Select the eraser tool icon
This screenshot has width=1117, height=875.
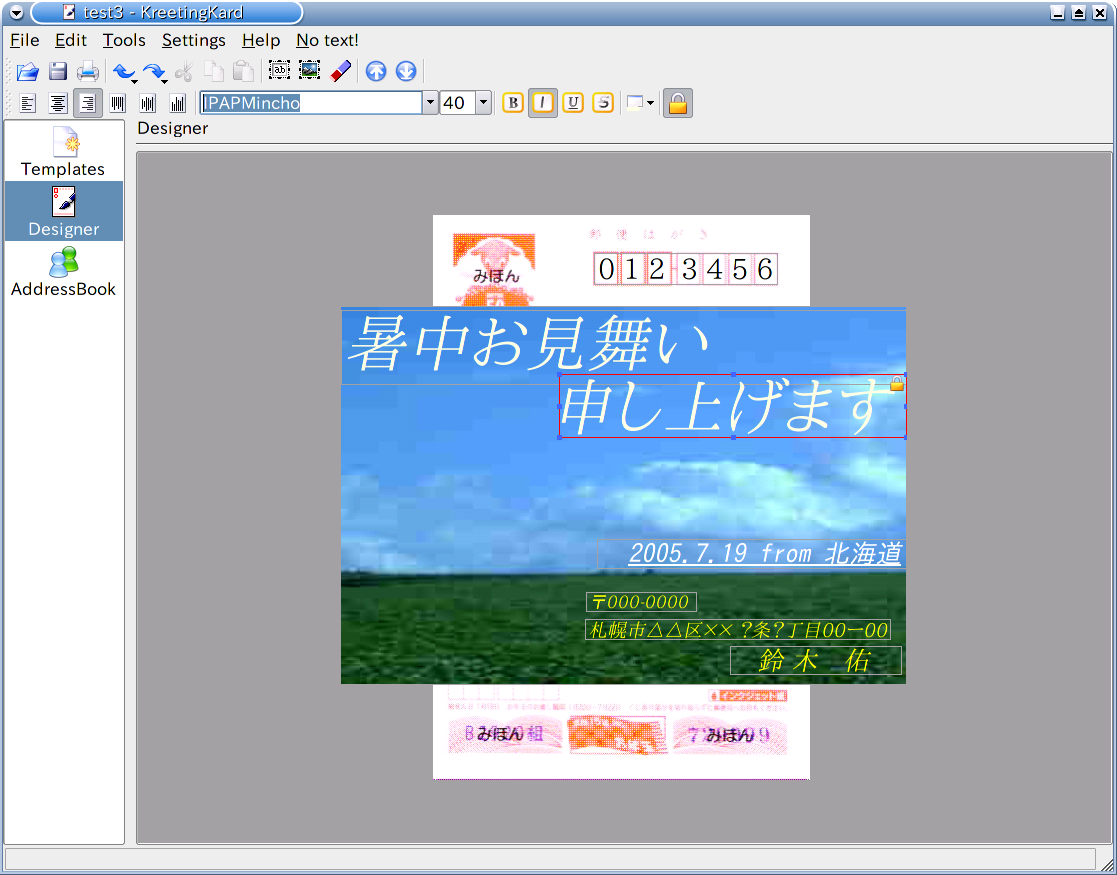(x=340, y=71)
